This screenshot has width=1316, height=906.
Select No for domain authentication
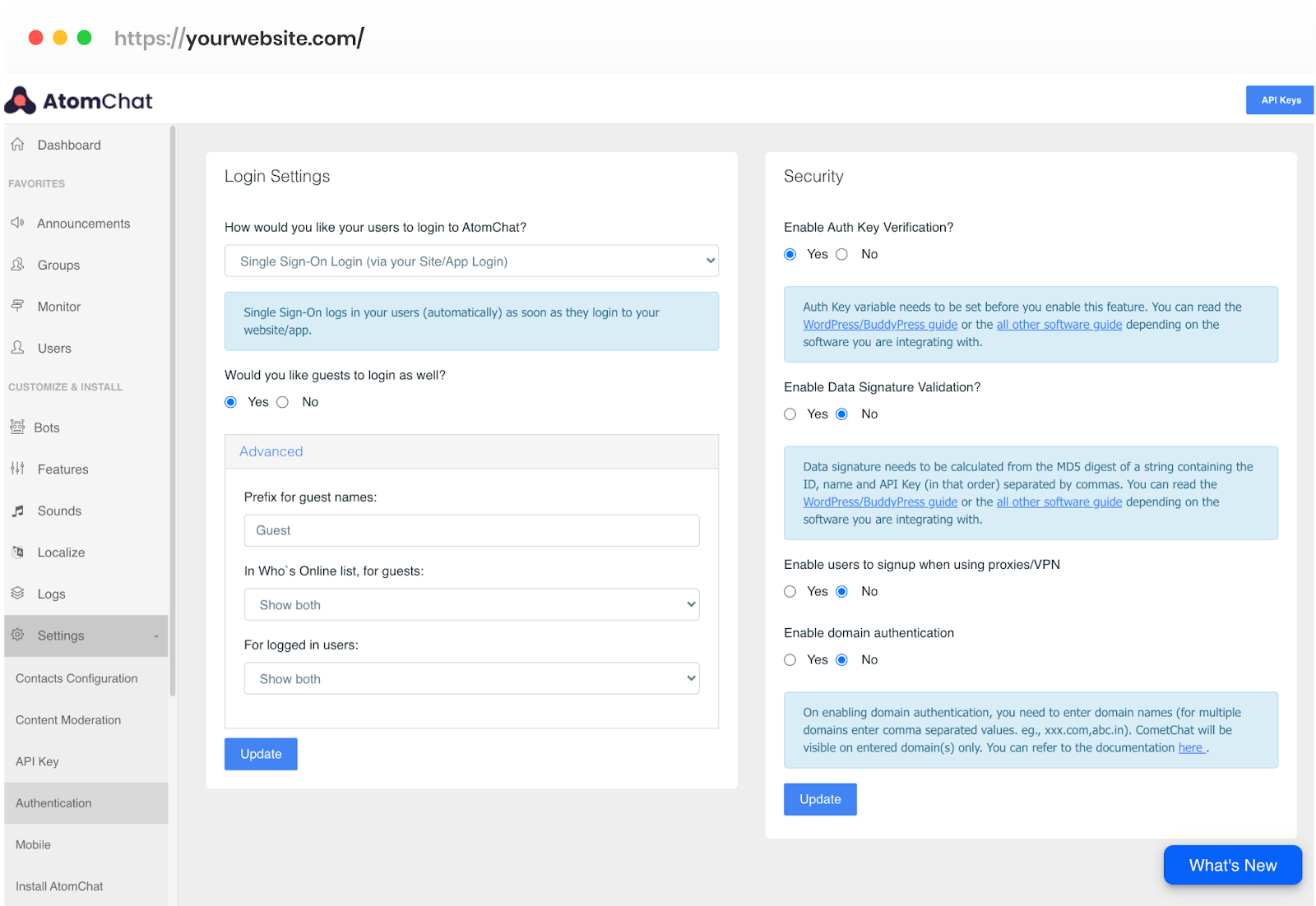(x=842, y=659)
